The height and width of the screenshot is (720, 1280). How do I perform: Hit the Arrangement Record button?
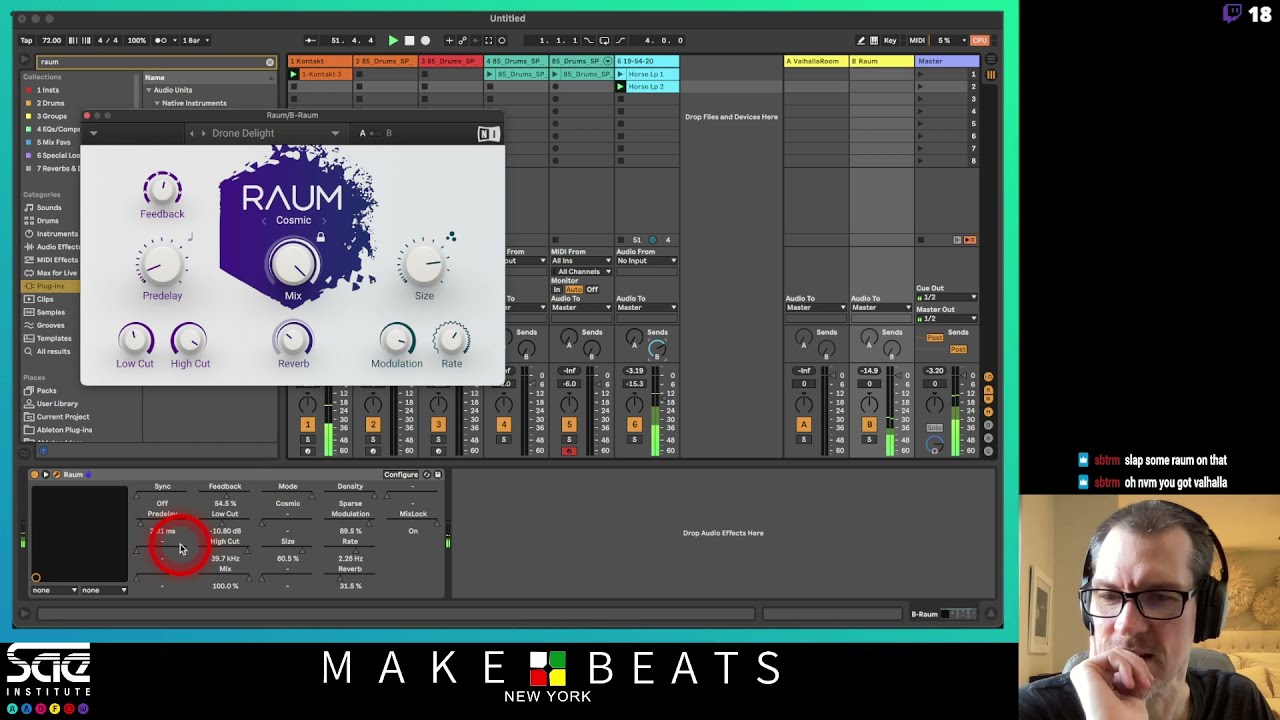(425, 41)
